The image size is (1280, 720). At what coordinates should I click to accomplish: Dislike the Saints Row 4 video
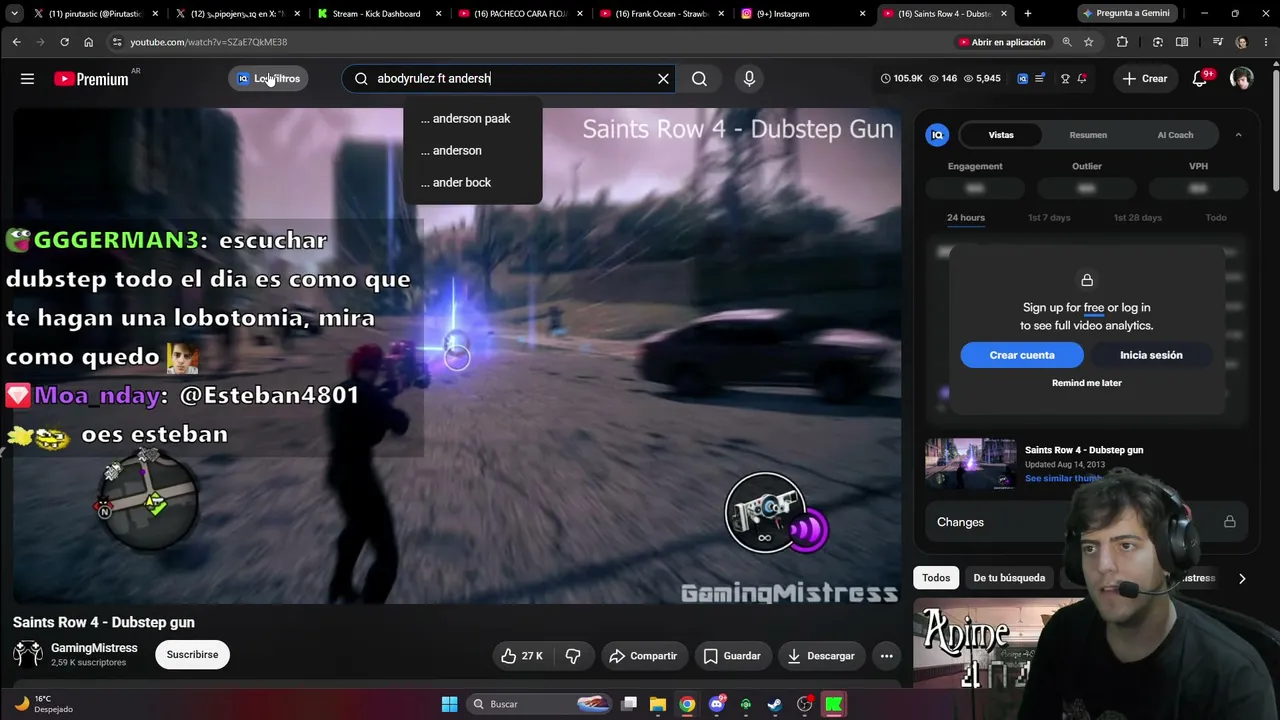tap(573, 656)
